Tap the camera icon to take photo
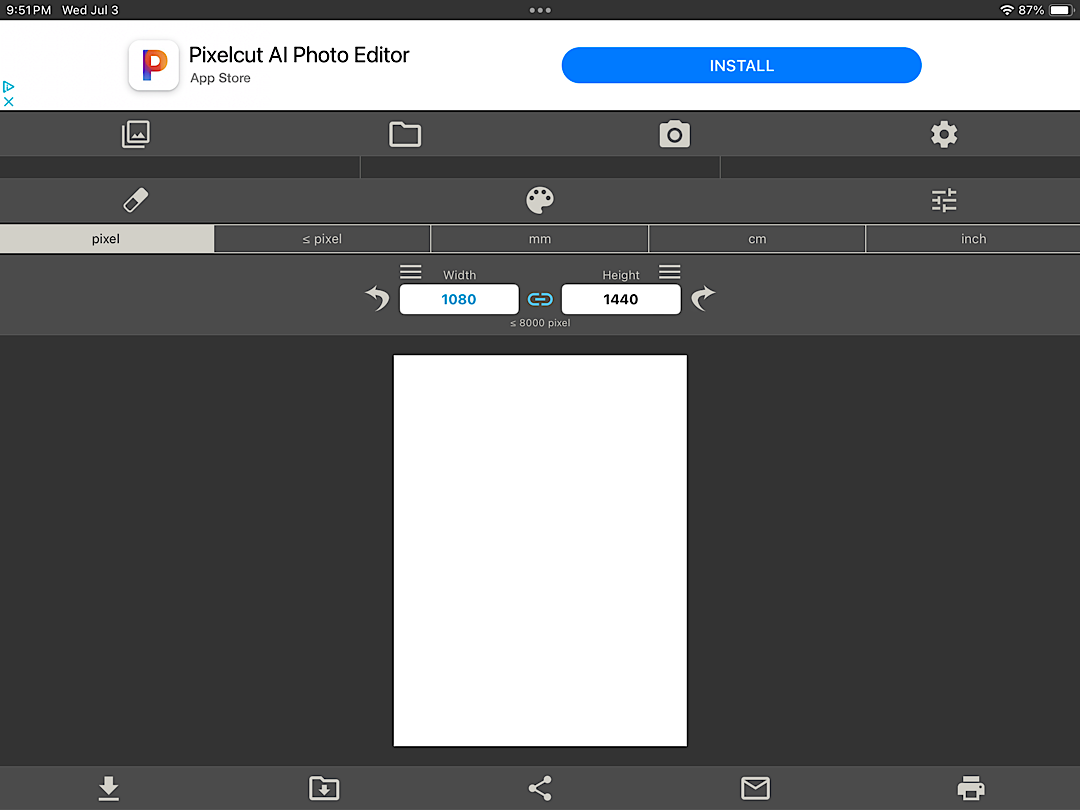 coord(675,134)
